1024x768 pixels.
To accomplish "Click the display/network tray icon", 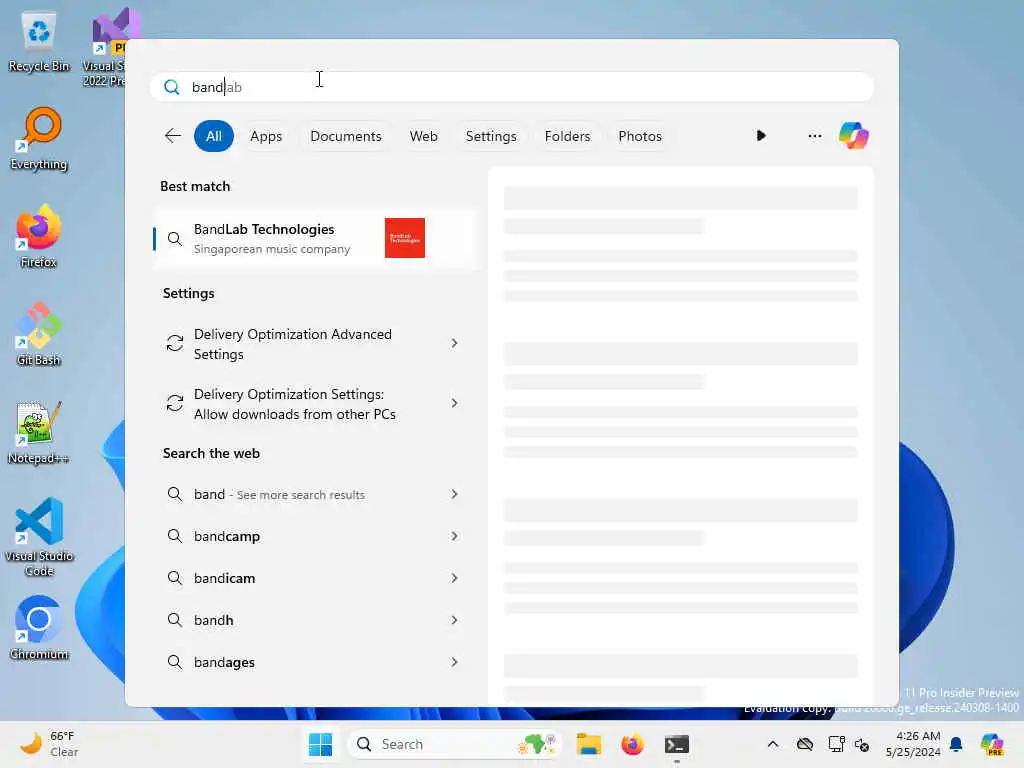I will [836, 744].
